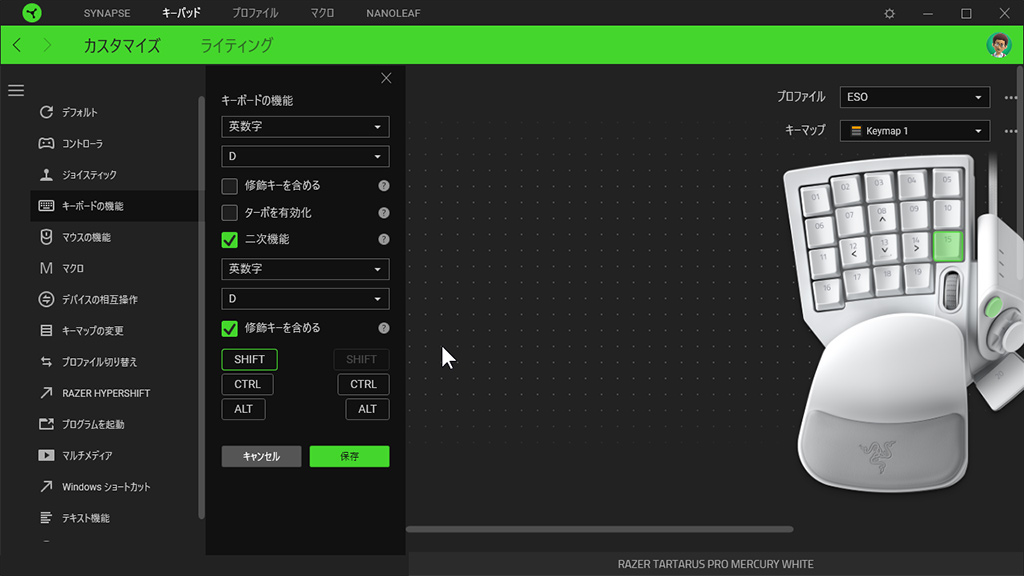Toggle the left CTRL modifier
The height and width of the screenshot is (576, 1024).
pos(248,384)
